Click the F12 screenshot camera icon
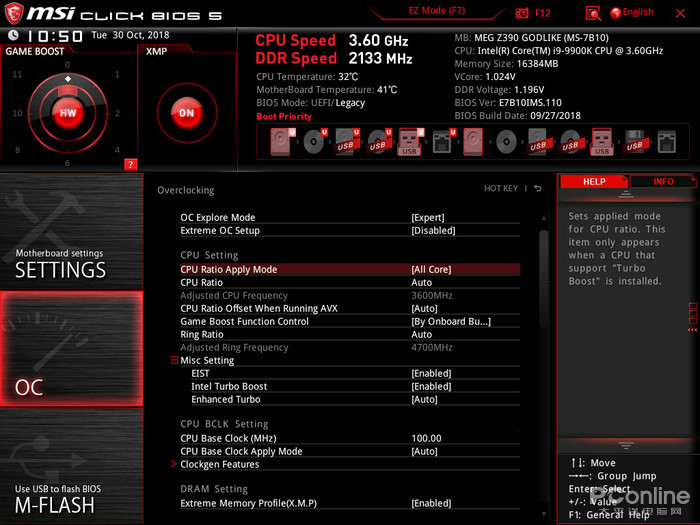Viewport: 700px width, 525px height. [522, 13]
